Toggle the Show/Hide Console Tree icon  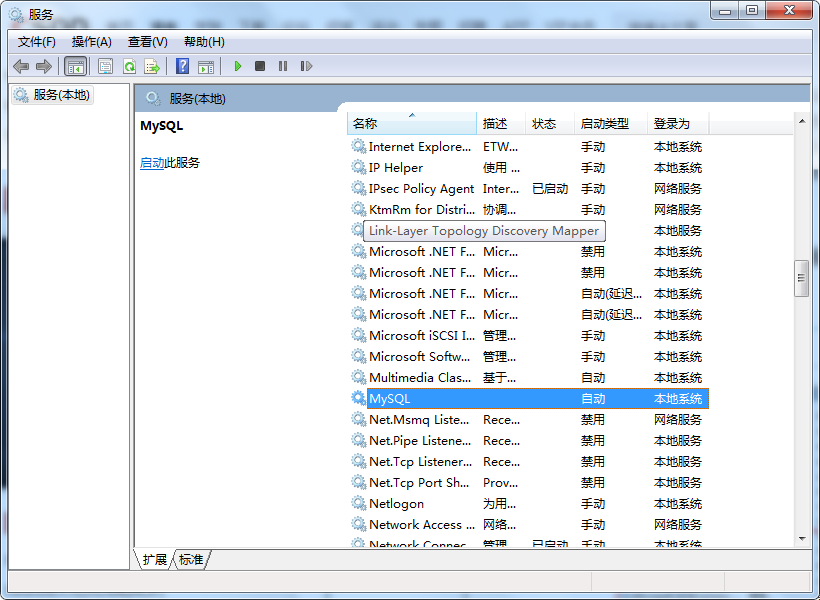pyautogui.click(x=75, y=66)
